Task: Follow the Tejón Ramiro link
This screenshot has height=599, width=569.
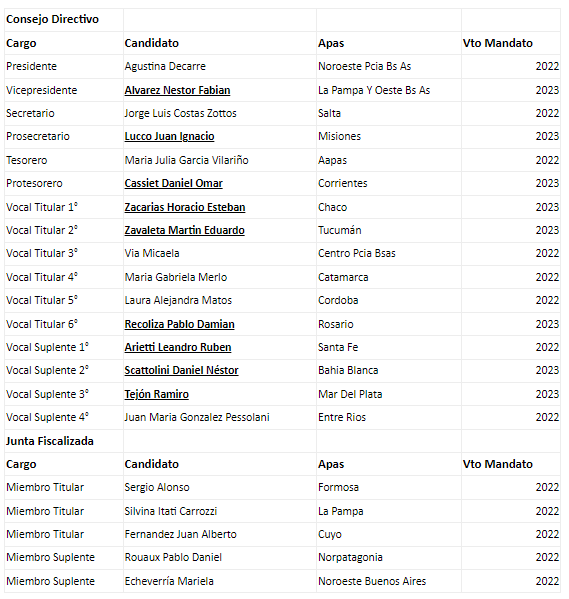Action: pyautogui.click(x=157, y=394)
